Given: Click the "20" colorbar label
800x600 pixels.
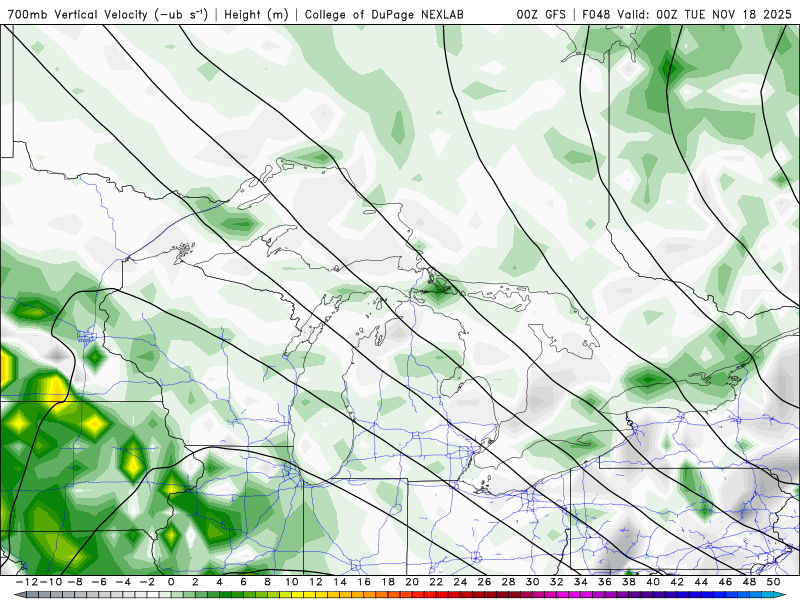Looking at the screenshot, I should (x=412, y=582).
